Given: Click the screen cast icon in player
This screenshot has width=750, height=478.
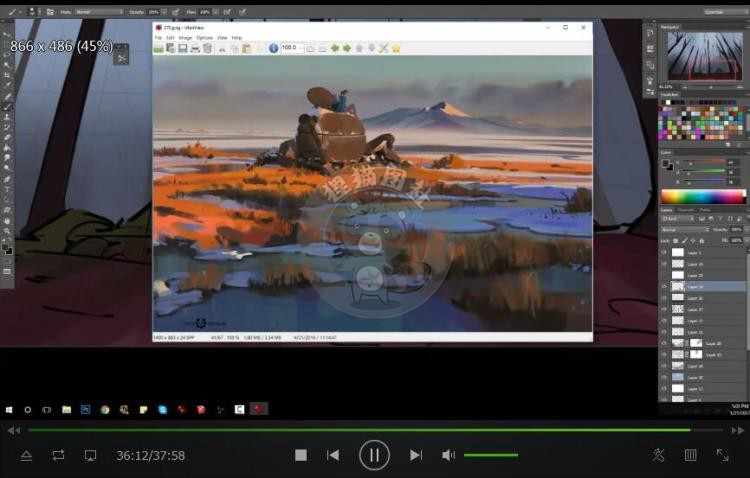Looking at the screenshot, I should coord(90,456).
